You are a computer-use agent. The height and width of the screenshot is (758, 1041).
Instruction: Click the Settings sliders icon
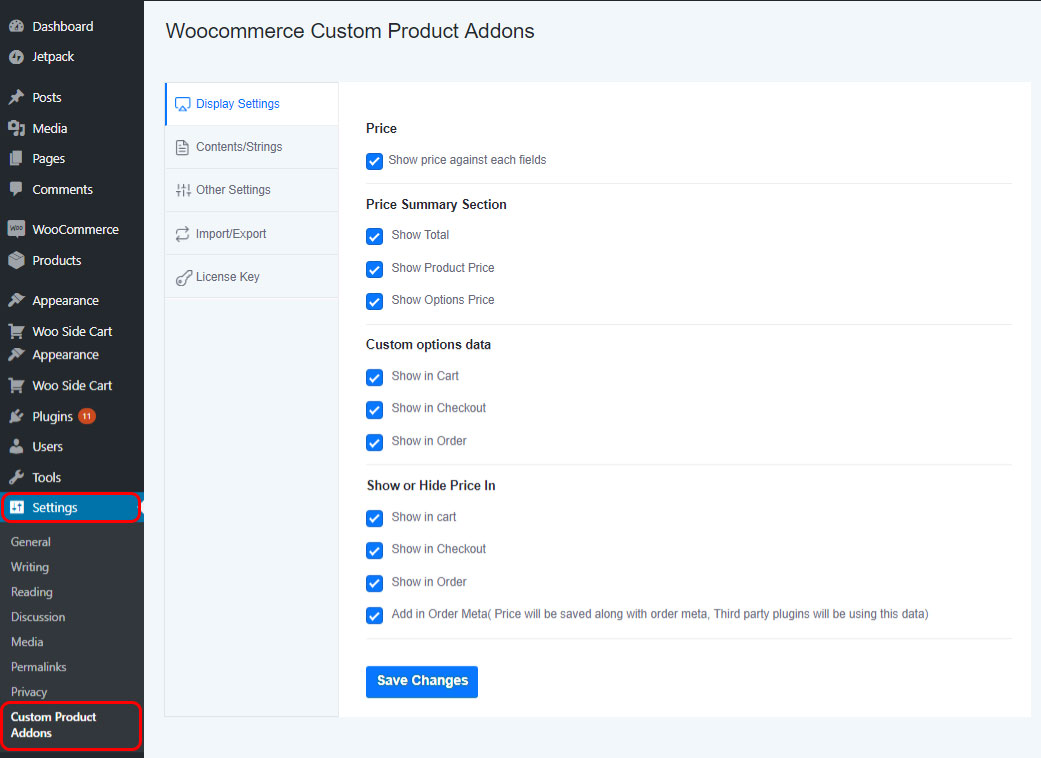(17, 508)
